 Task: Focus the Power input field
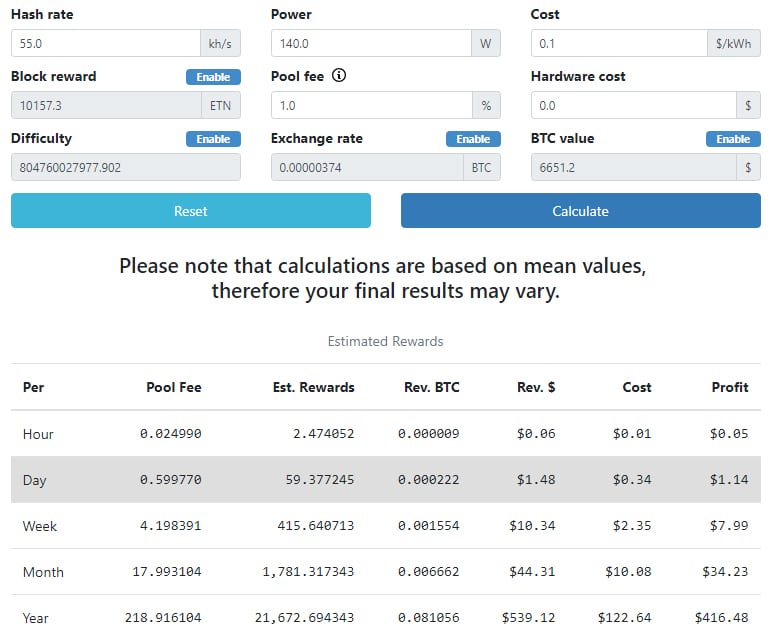coord(370,43)
